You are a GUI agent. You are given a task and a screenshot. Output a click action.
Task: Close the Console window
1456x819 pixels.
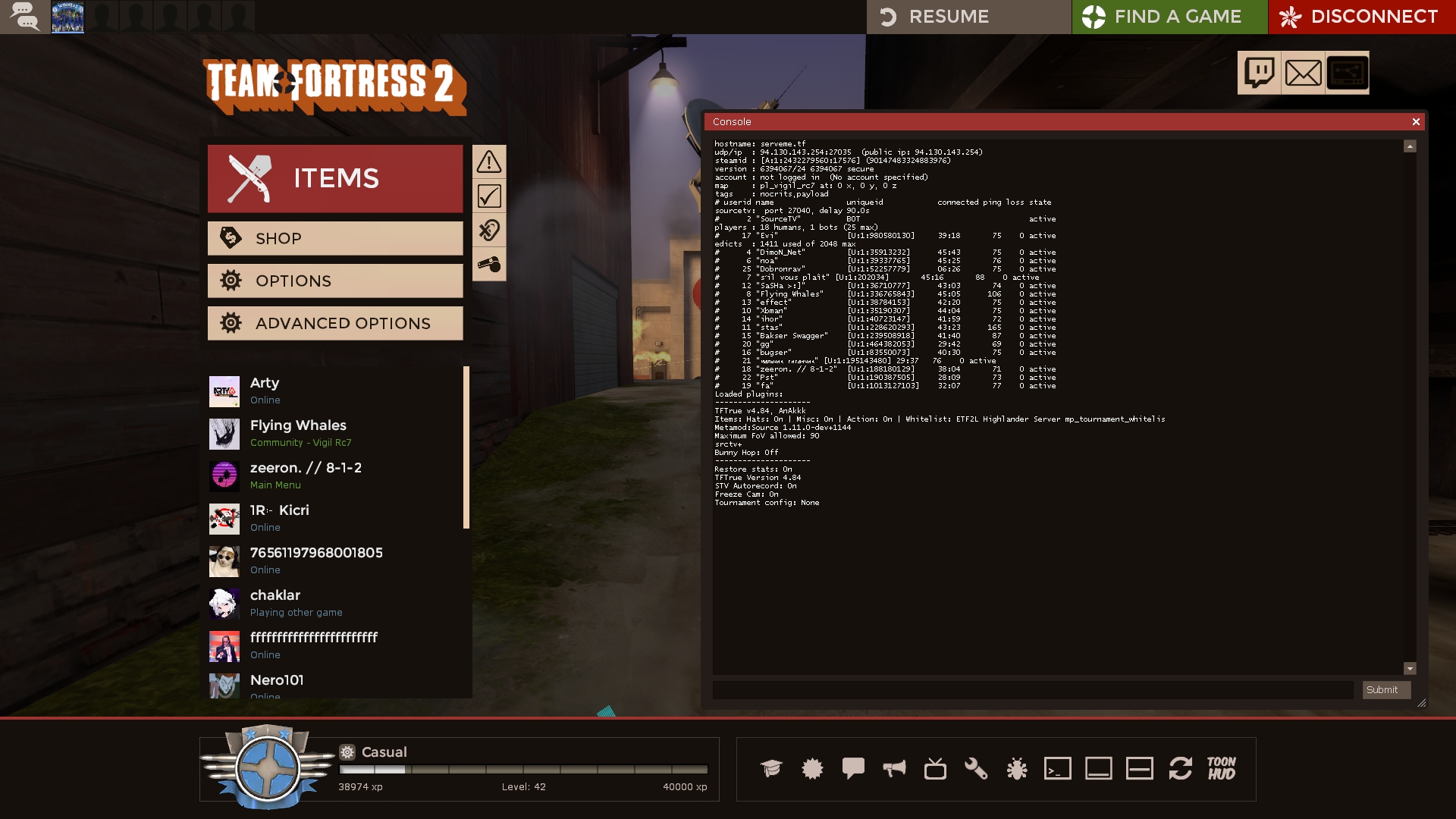coord(1415,122)
